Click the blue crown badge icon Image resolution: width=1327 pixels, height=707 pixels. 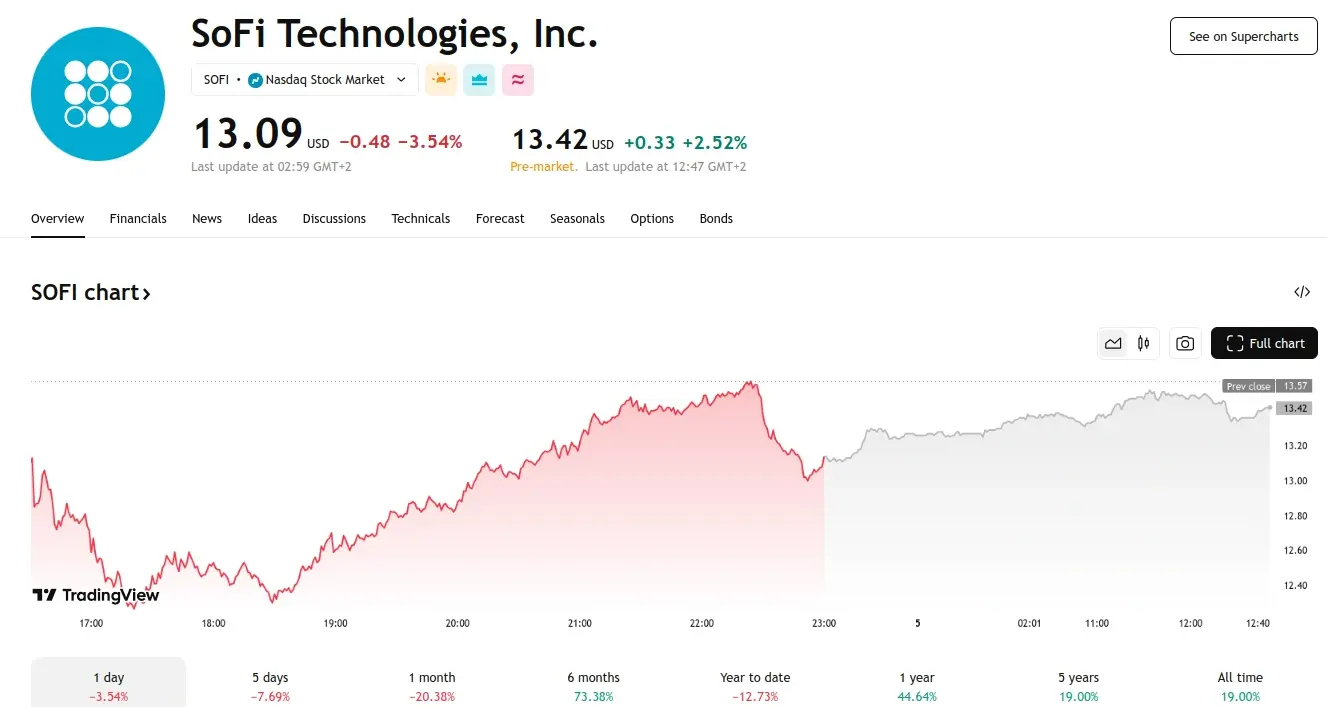tap(479, 80)
